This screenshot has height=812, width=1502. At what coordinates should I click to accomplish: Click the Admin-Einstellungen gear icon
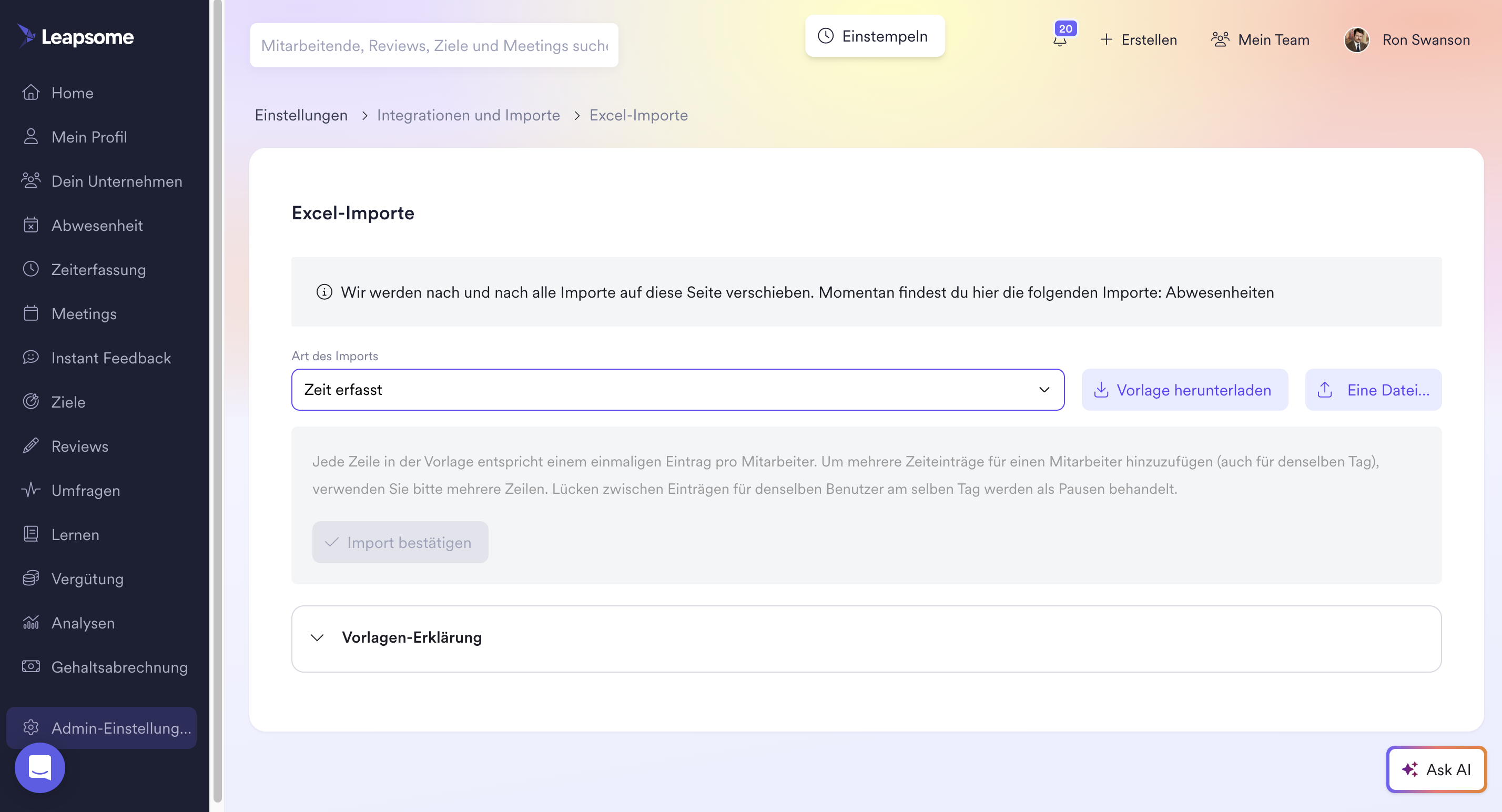(31, 727)
